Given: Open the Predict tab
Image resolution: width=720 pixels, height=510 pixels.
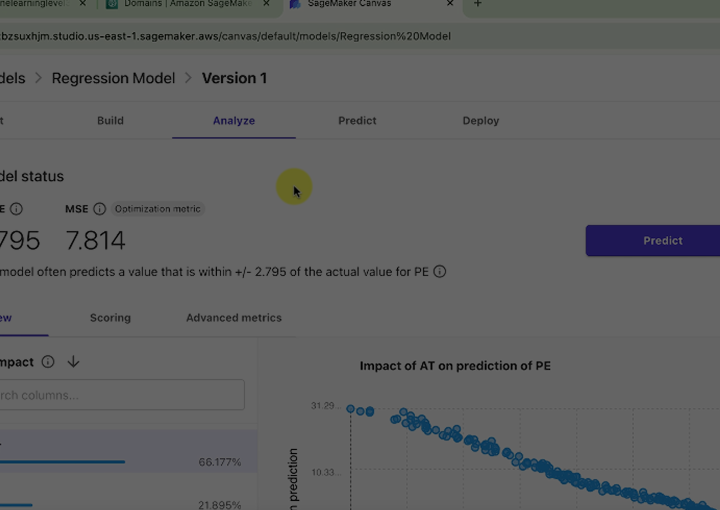Looking at the screenshot, I should click(x=357, y=121).
